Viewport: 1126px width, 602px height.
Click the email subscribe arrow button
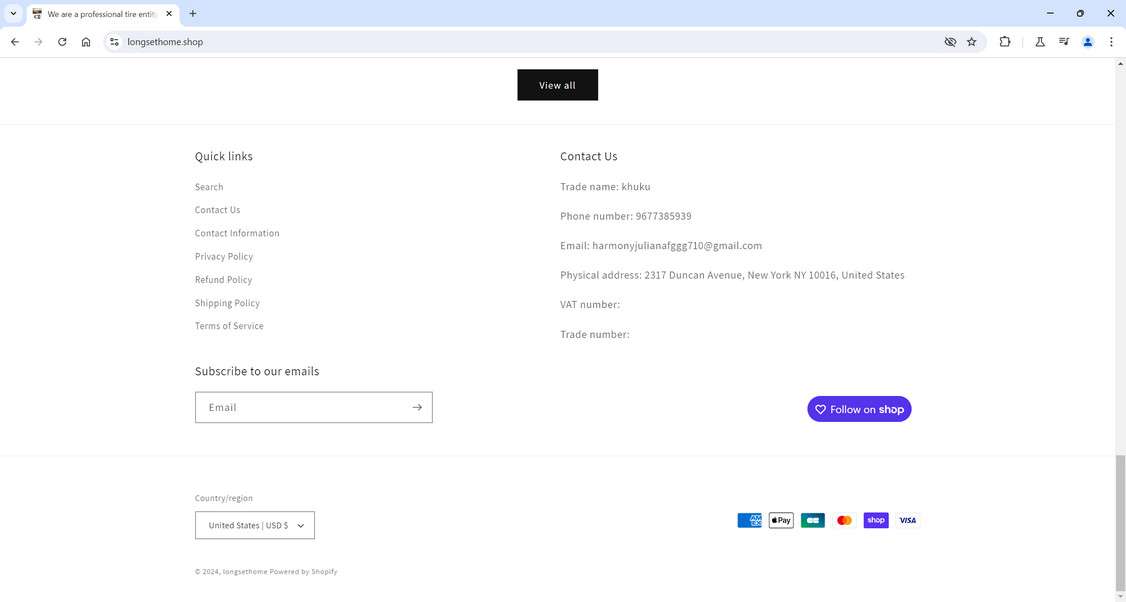(417, 407)
